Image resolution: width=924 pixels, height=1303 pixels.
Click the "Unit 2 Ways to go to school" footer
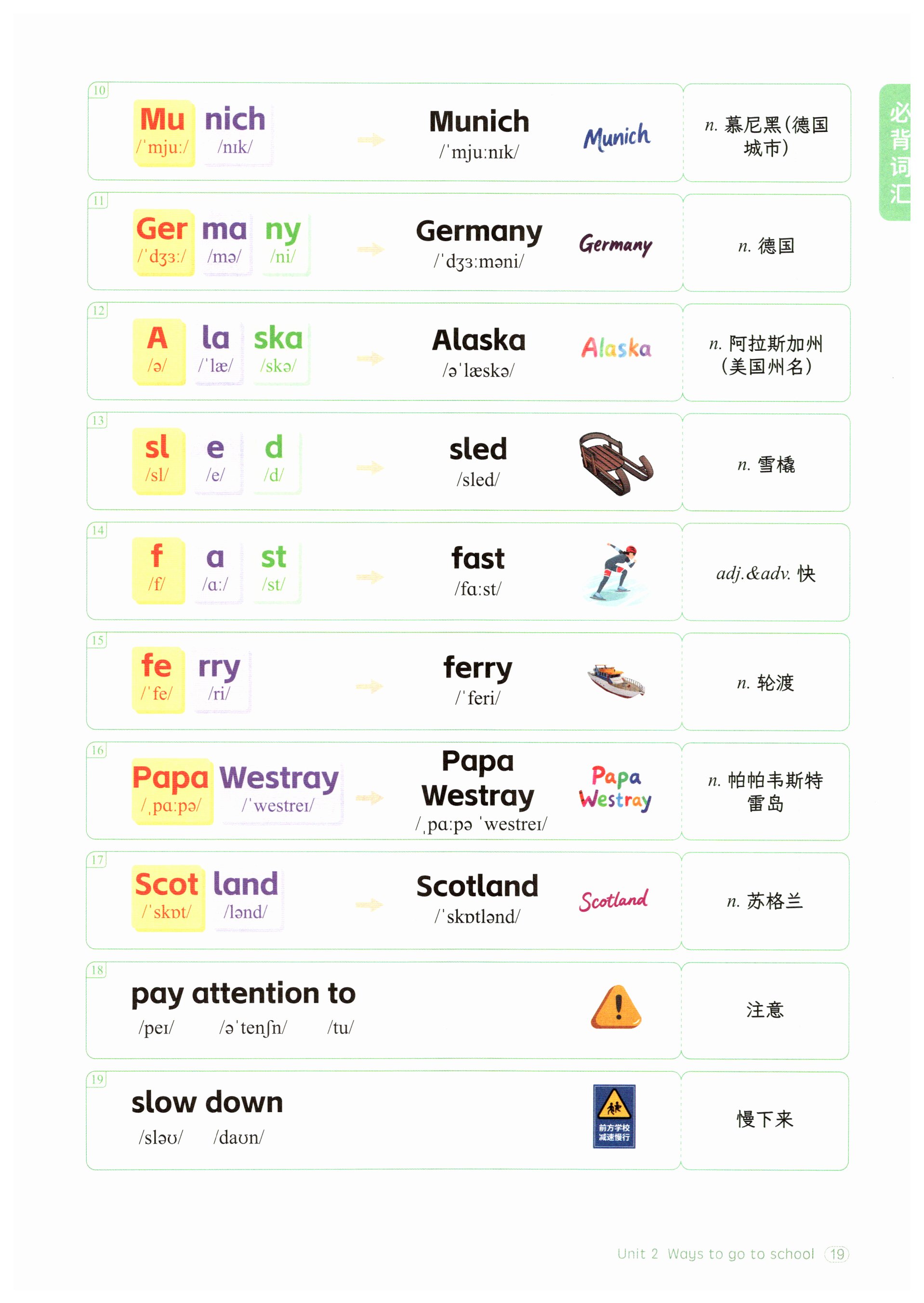(x=715, y=1254)
